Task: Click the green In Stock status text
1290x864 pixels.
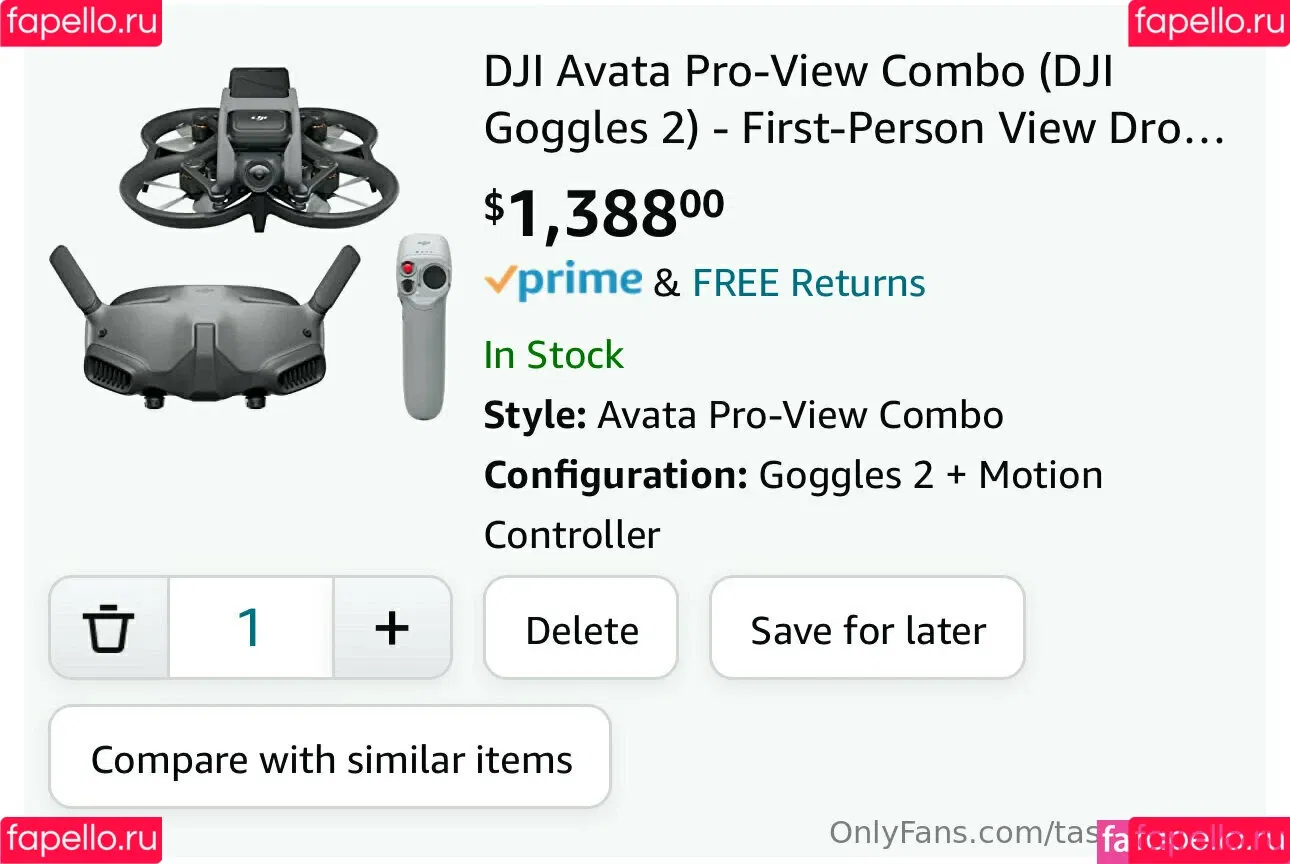Action: click(x=553, y=355)
